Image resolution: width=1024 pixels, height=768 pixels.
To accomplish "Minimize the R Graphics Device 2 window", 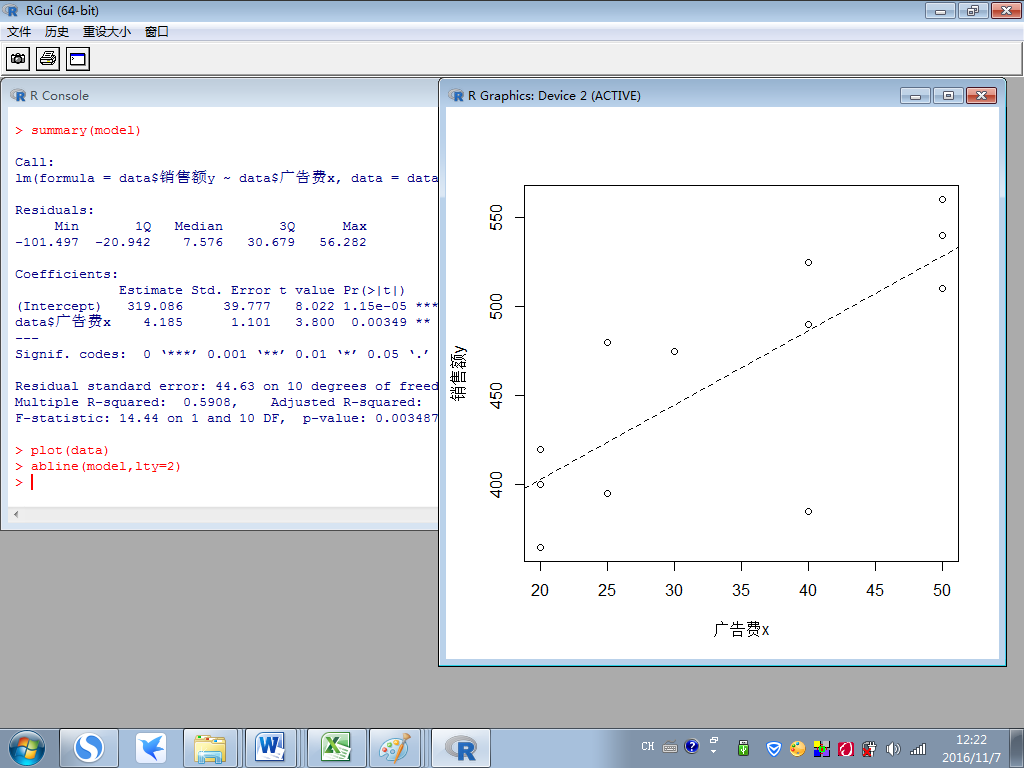I will click(915, 96).
